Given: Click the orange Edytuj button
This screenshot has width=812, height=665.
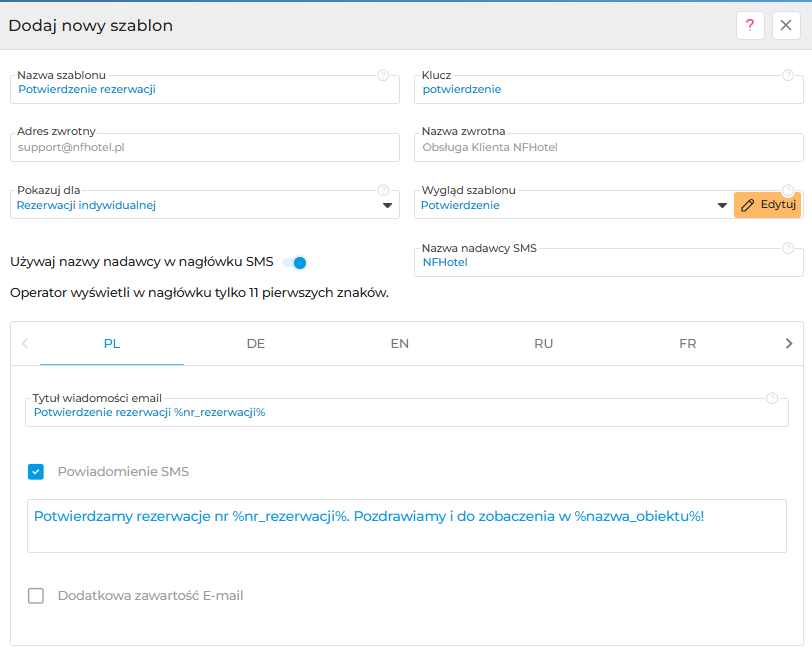Looking at the screenshot, I should 767,205.
